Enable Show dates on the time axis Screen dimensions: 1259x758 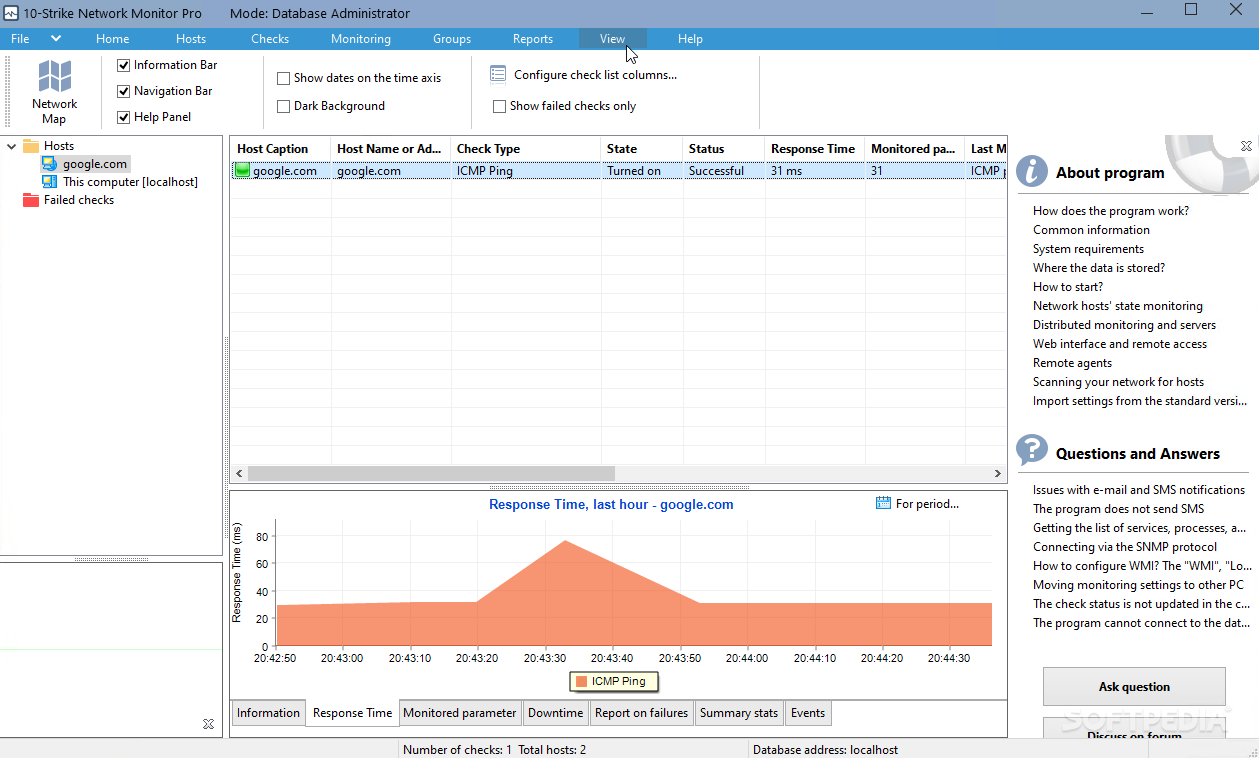point(283,78)
